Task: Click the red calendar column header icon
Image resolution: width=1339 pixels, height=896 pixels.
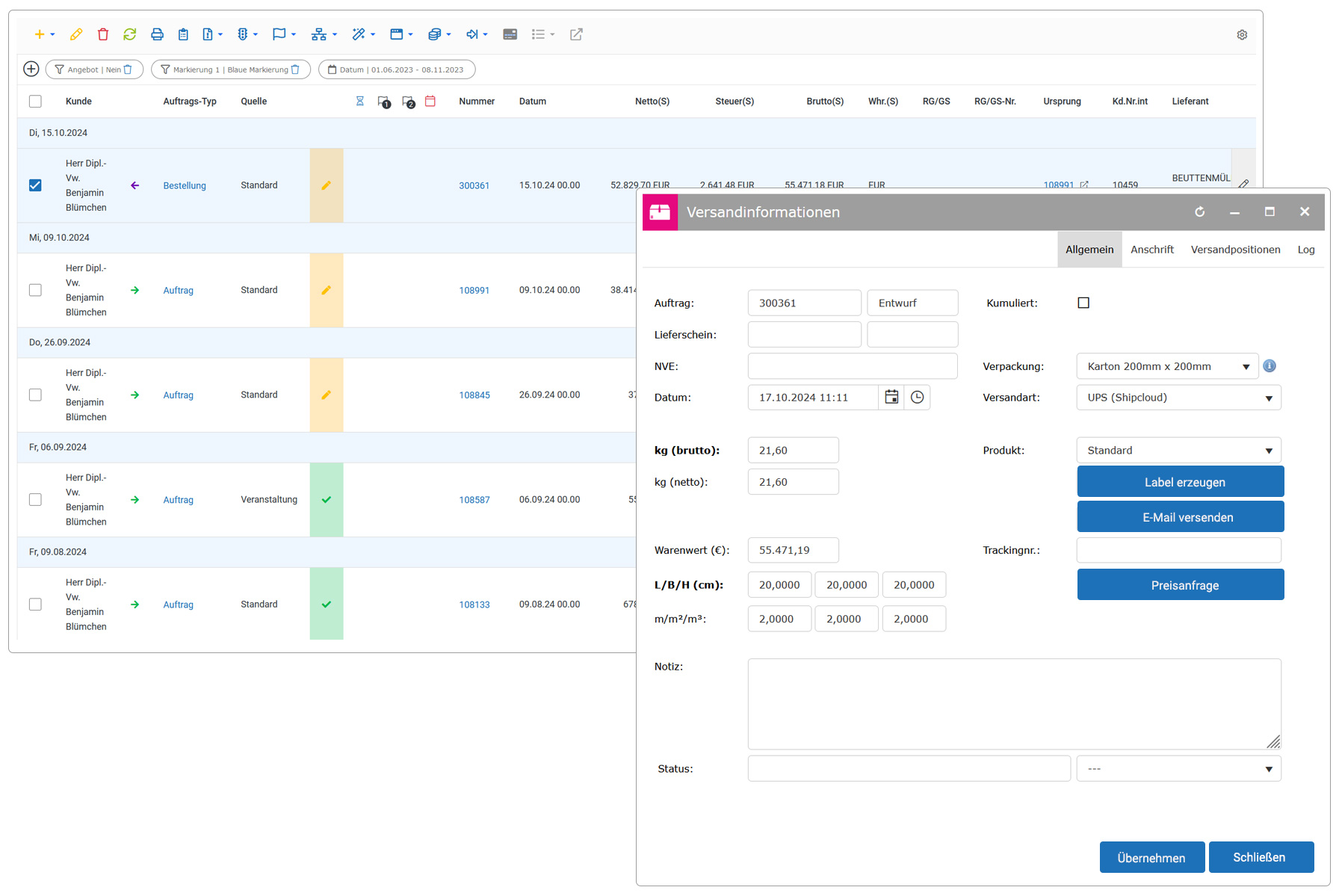Action: tap(430, 101)
